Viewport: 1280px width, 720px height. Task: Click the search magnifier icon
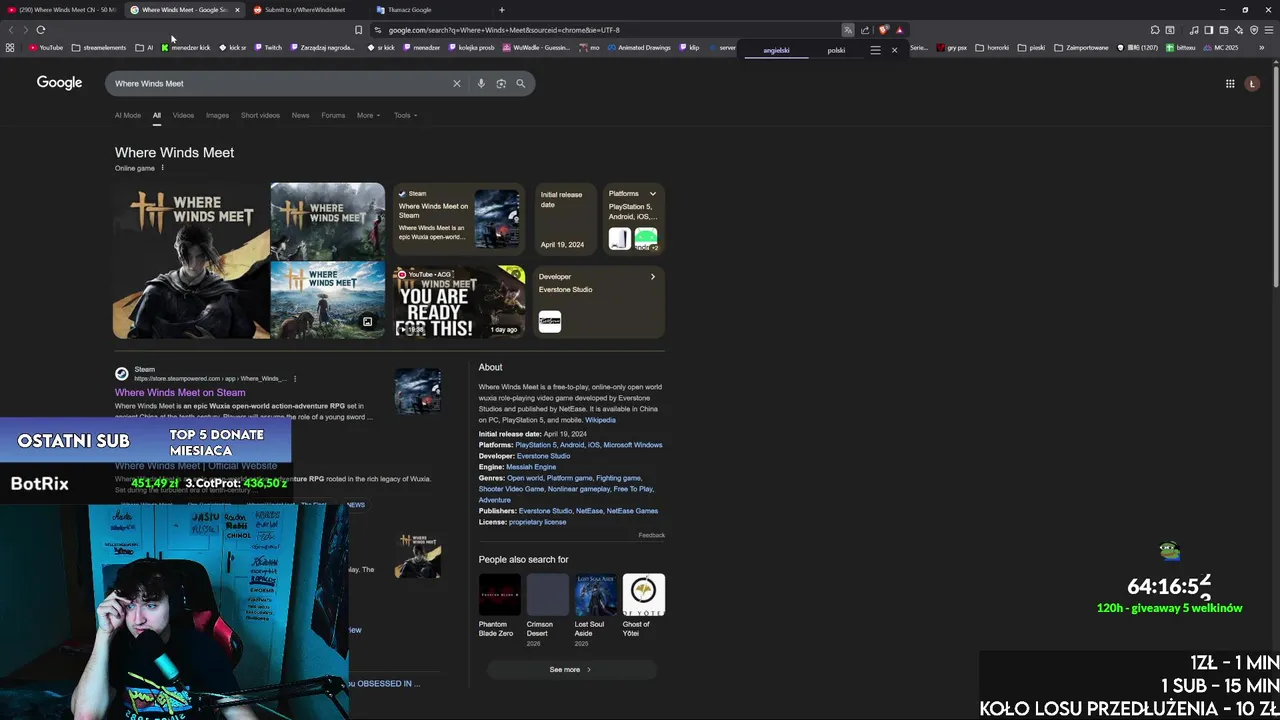[x=520, y=84]
